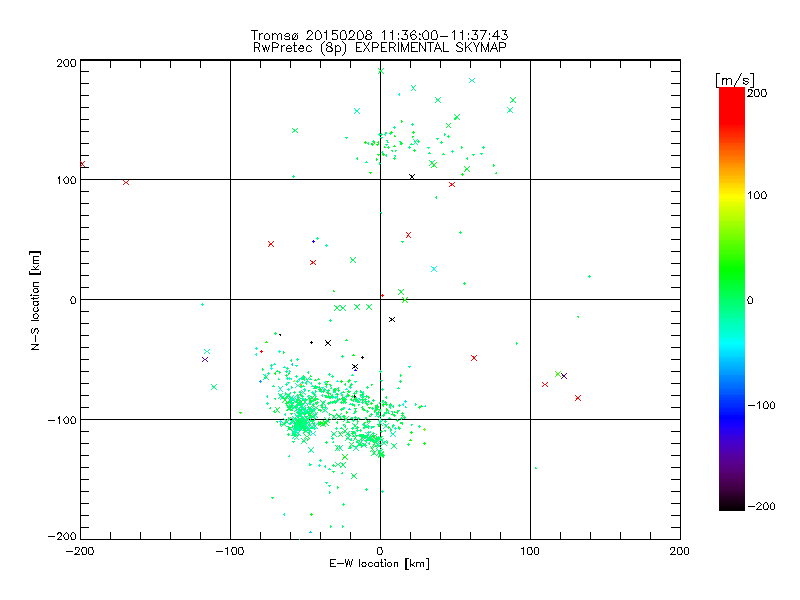Select the blue dot marker left of center
The image size is (800, 600).
point(313,241)
